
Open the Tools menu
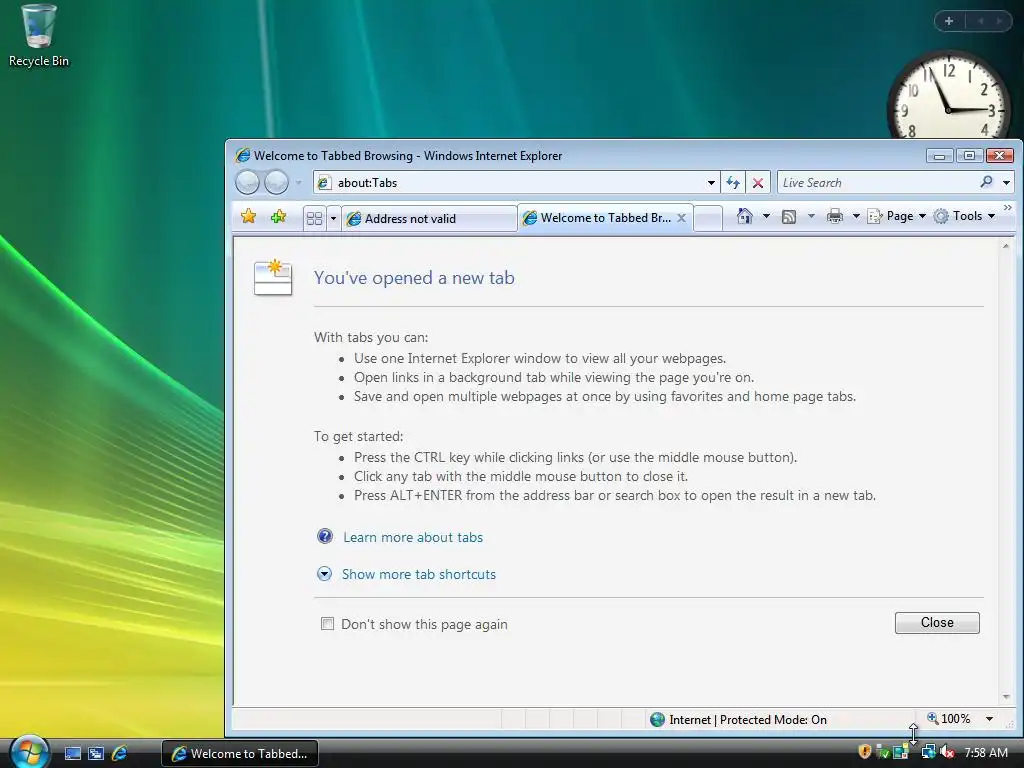pyautogui.click(x=964, y=216)
